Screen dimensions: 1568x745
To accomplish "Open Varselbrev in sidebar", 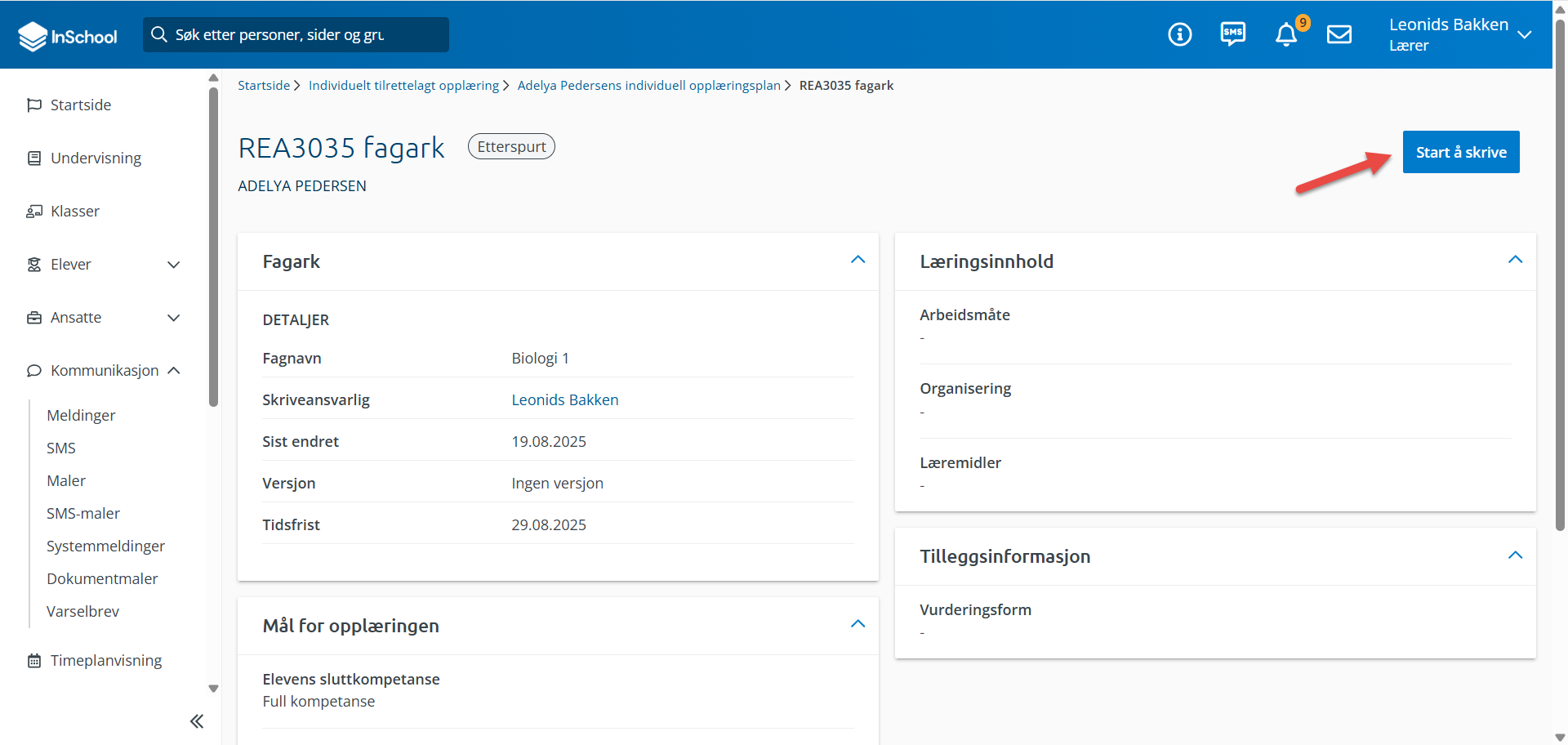I will coord(82,611).
